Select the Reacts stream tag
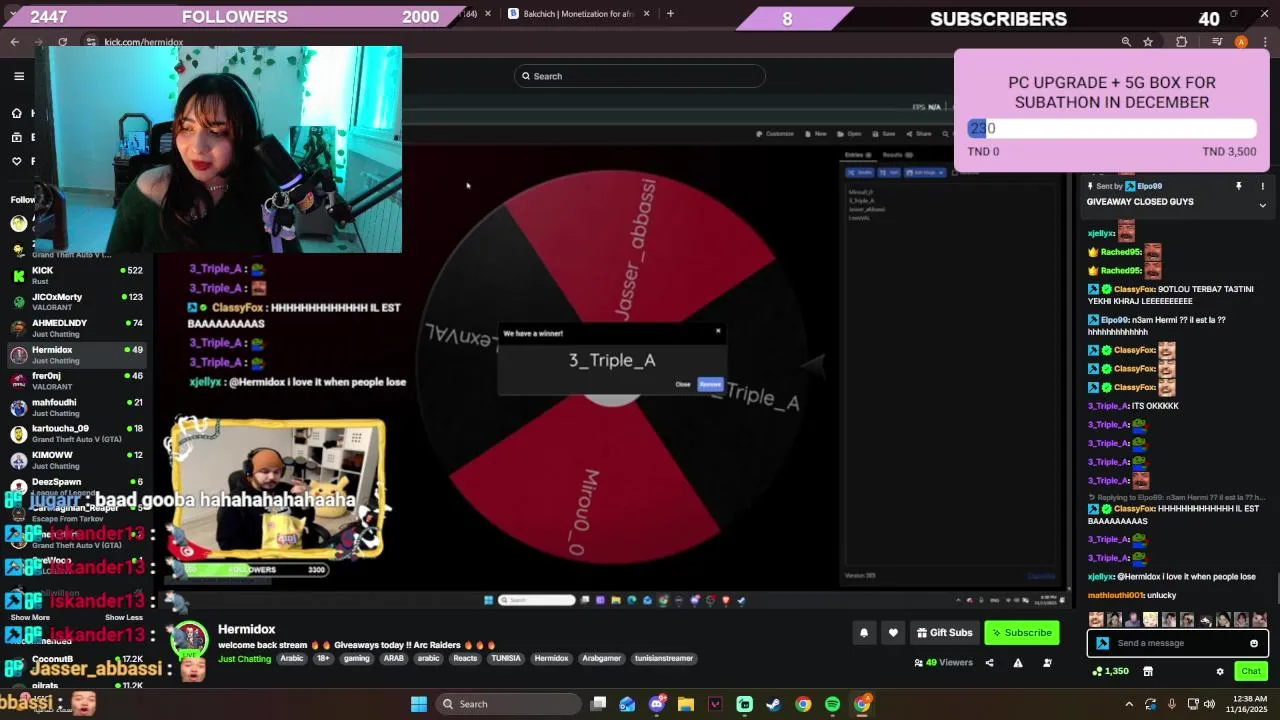Viewport: 1280px width, 720px height. point(465,658)
